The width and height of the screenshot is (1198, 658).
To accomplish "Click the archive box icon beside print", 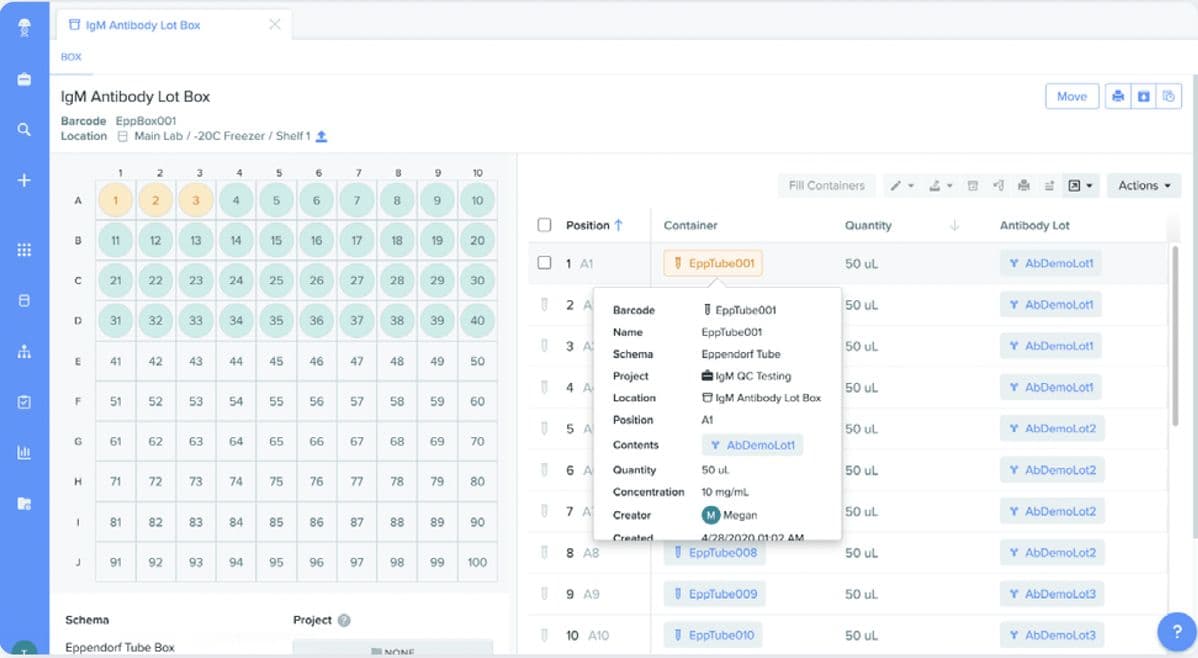I will (x=1144, y=97).
